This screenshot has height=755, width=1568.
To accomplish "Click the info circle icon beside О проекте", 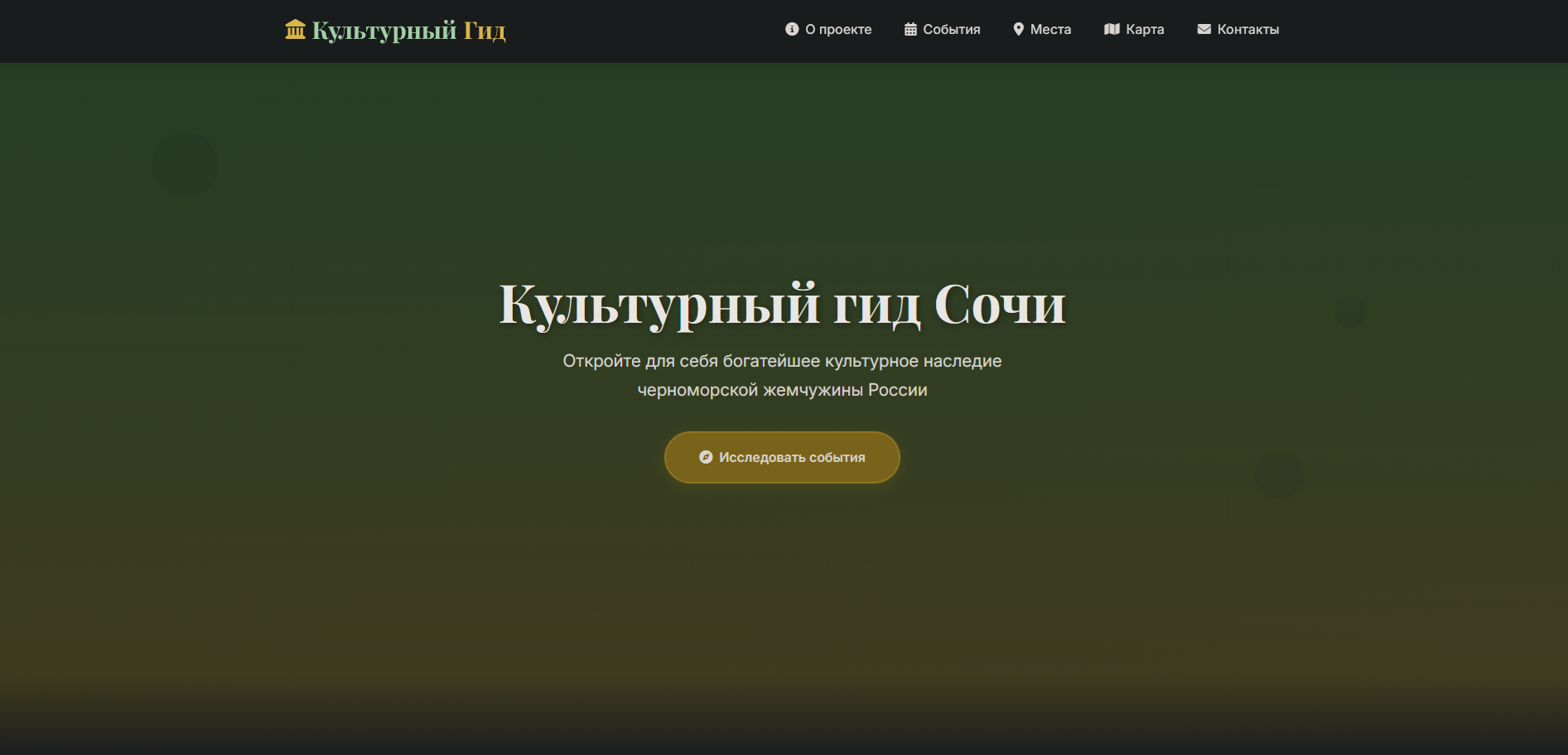I will 792,29.
